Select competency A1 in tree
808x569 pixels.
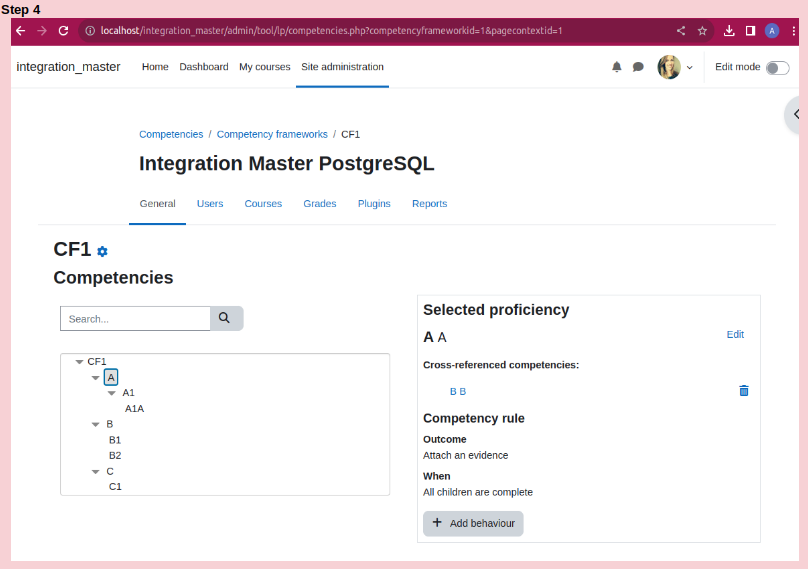(128, 393)
